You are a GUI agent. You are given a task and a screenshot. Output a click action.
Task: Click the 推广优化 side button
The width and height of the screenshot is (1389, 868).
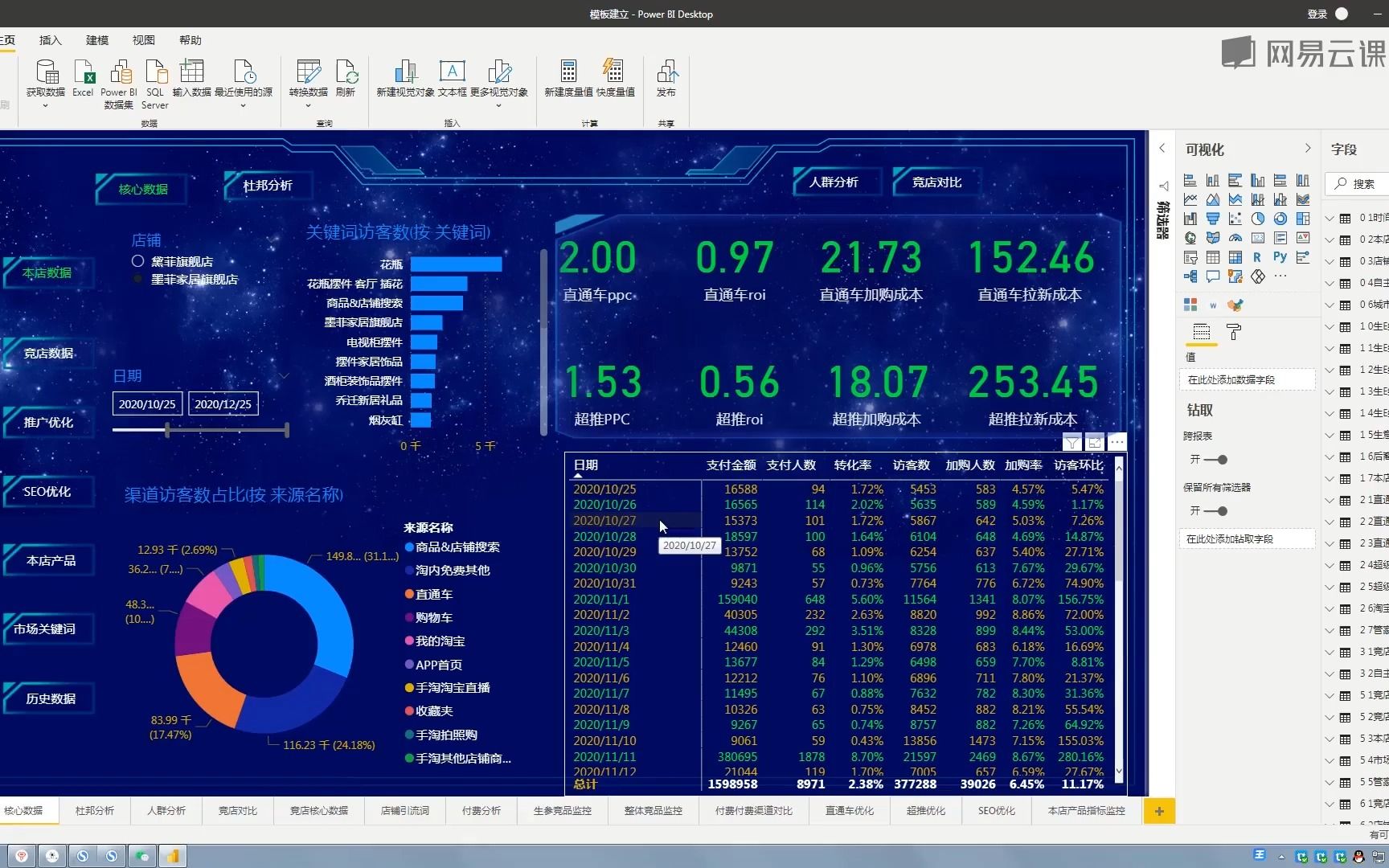point(48,423)
